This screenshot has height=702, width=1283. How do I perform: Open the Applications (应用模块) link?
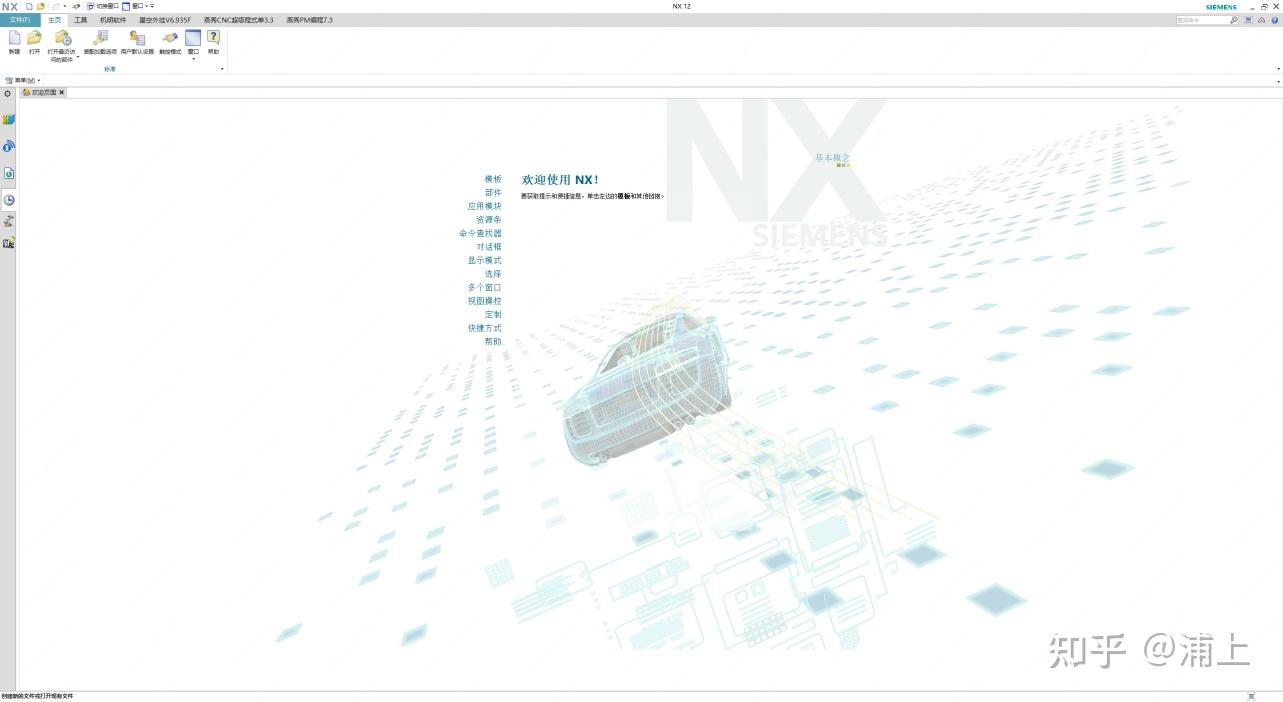pyautogui.click(x=485, y=206)
